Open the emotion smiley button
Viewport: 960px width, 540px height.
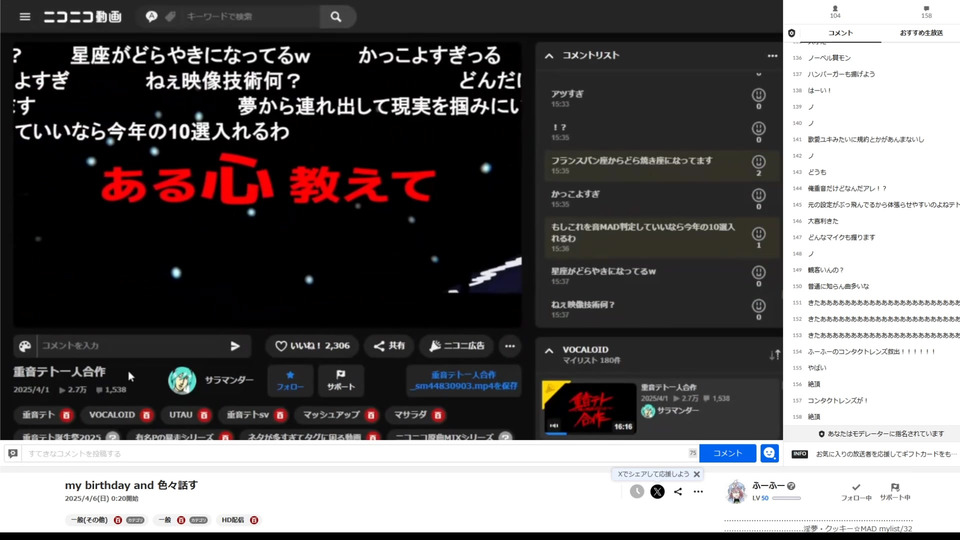769,454
